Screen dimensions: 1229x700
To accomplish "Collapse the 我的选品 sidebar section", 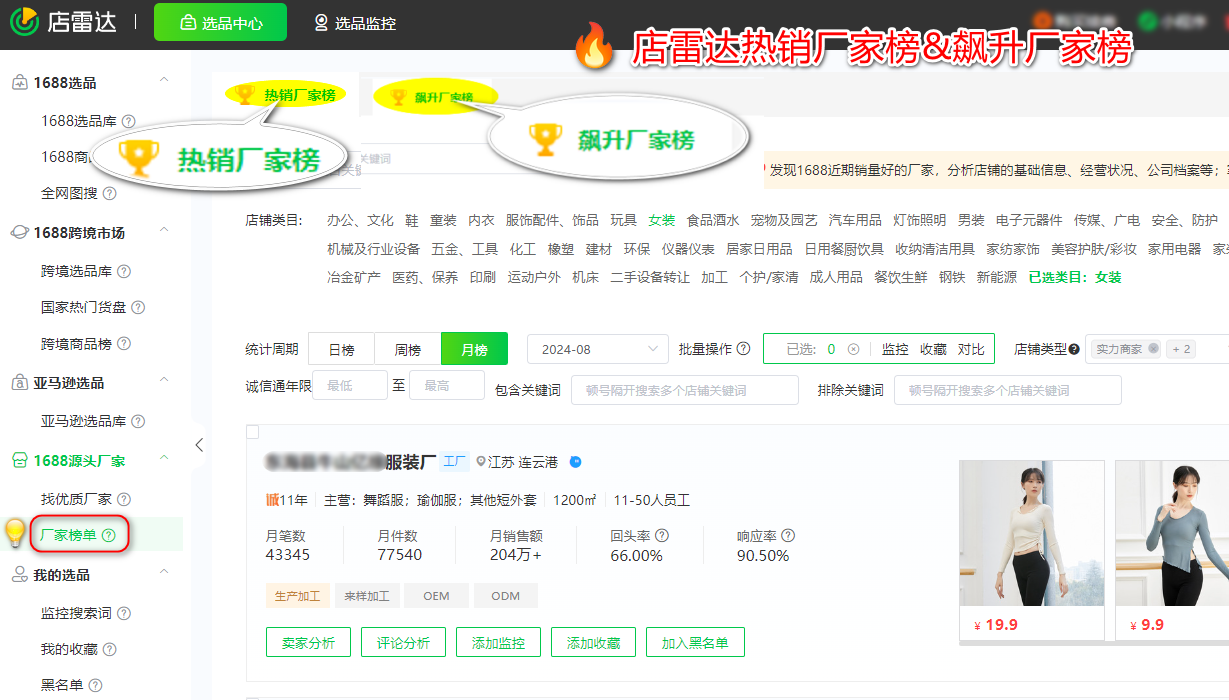I will pyautogui.click(x=164, y=573).
